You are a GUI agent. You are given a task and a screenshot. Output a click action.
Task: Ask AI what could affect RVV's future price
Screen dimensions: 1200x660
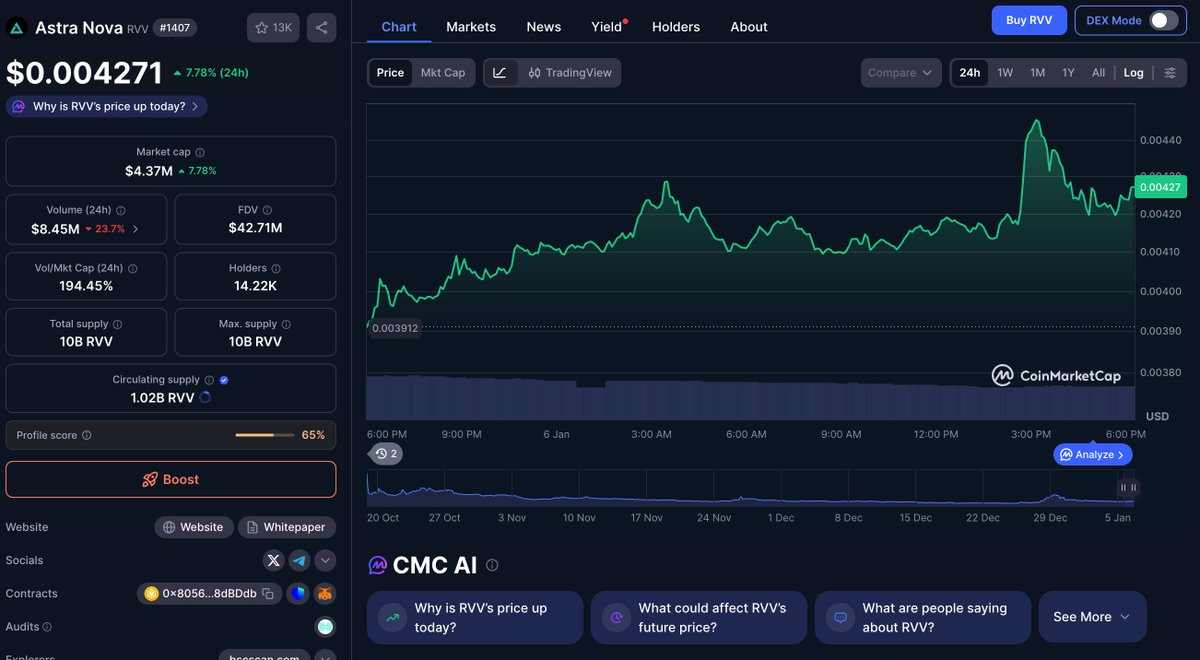coord(699,617)
